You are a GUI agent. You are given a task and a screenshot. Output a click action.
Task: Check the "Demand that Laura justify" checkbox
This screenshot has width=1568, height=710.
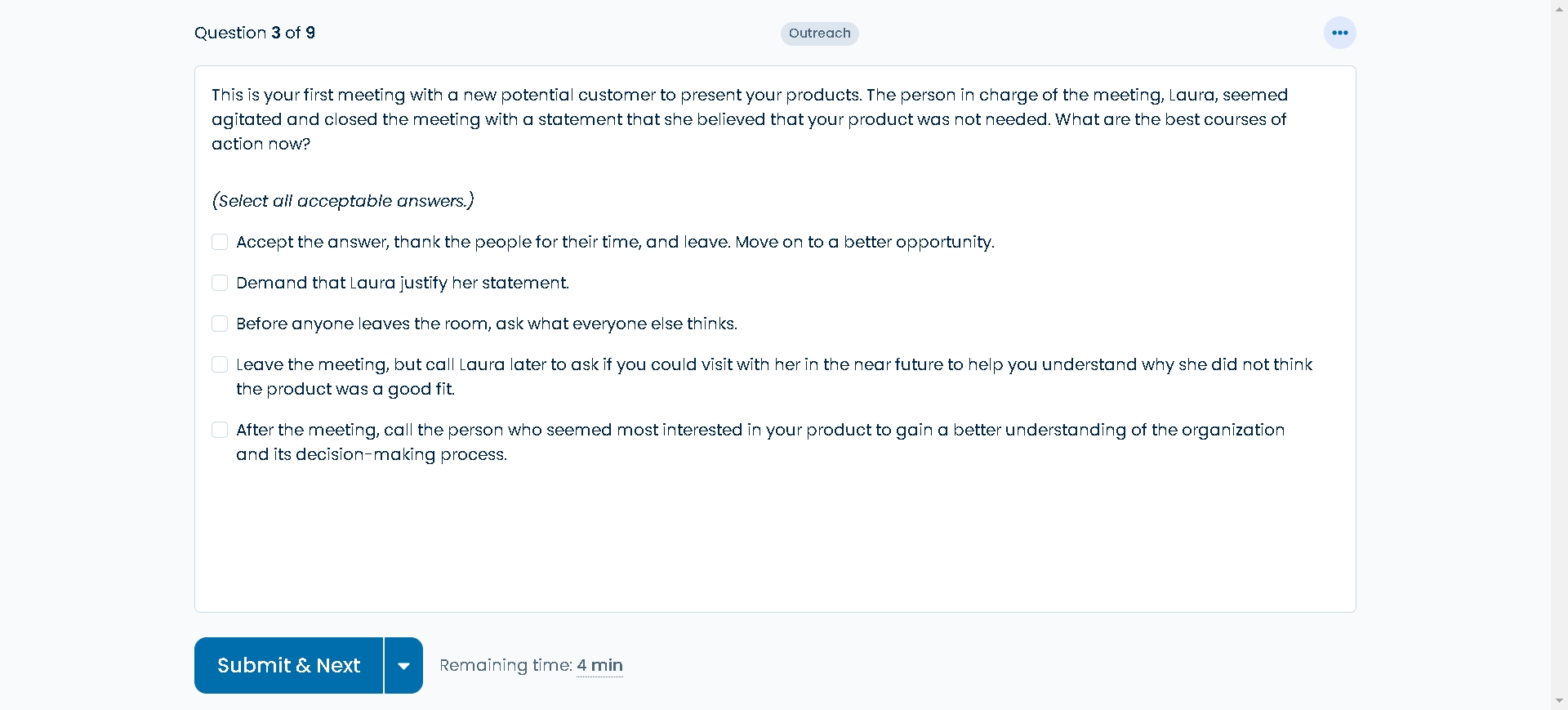point(220,283)
